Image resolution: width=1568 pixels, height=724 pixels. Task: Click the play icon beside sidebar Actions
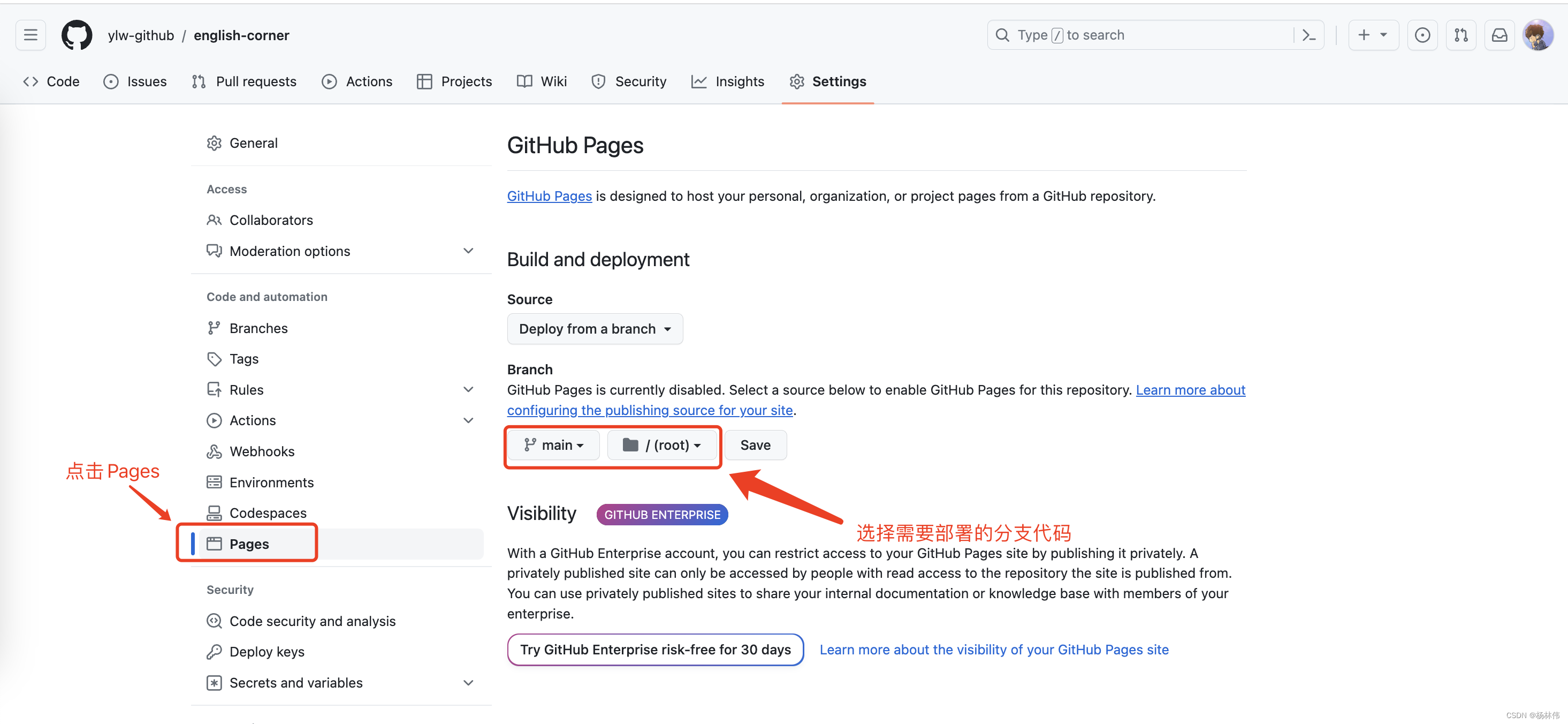(214, 420)
